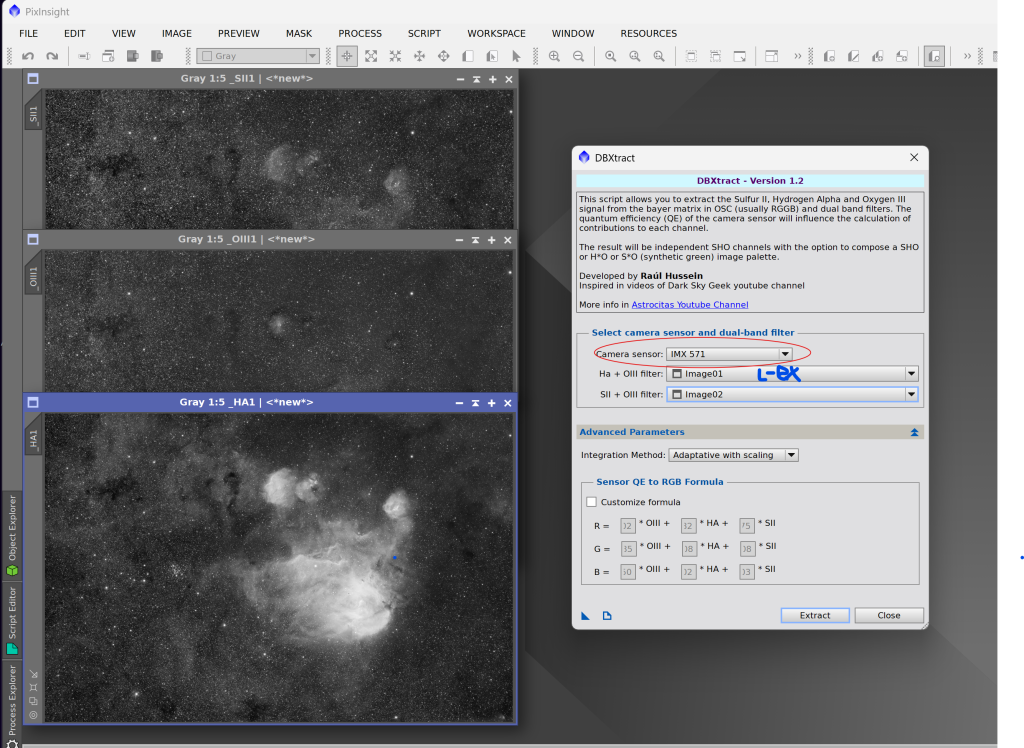This screenshot has height=748, width=1024.
Task: Open the SCRIPT menu
Action: click(424, 33)
